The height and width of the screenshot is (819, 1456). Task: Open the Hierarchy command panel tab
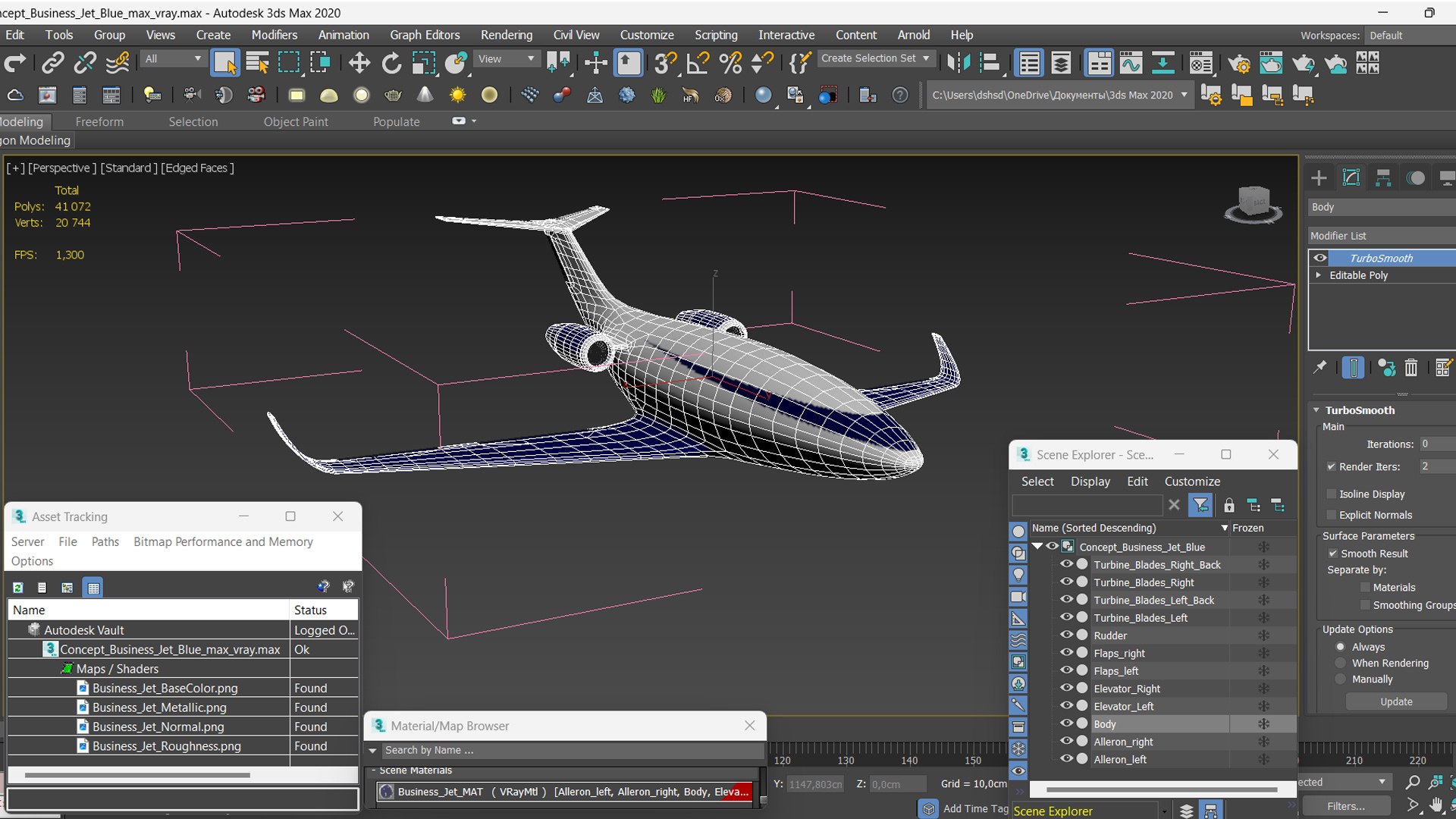click(x=1383, y=177)
